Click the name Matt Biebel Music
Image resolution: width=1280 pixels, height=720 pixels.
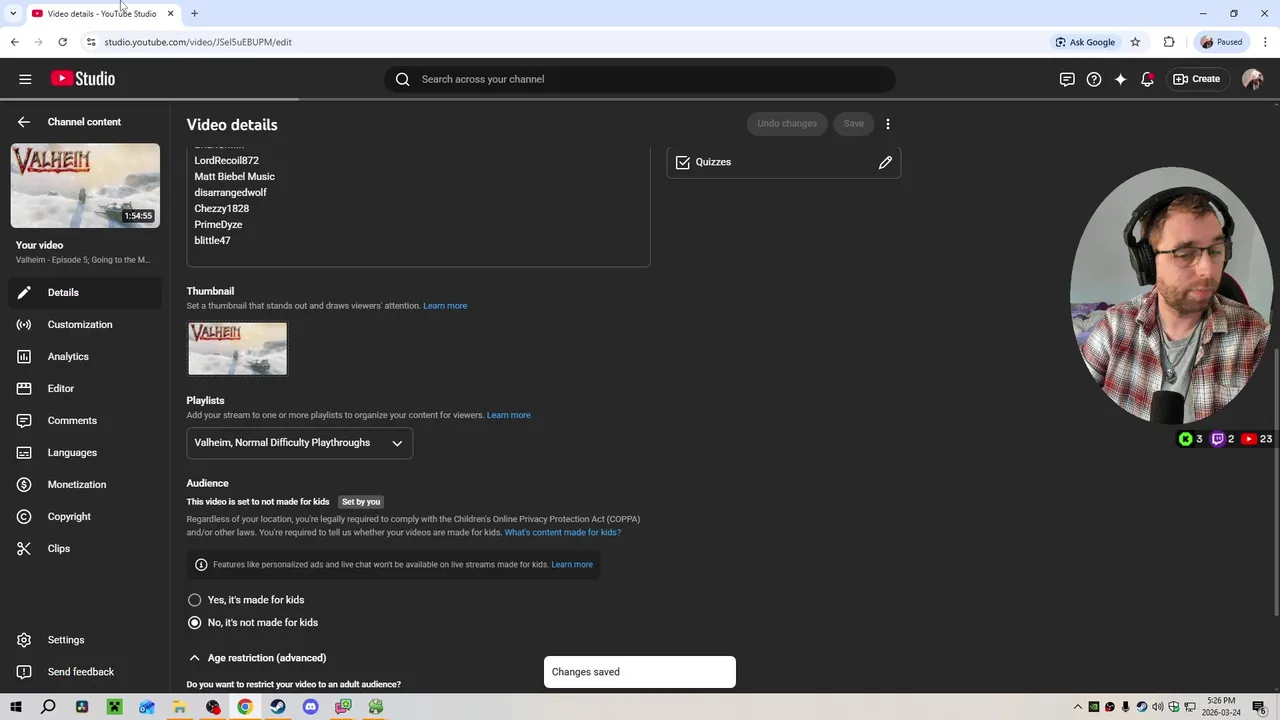[234, 176]
